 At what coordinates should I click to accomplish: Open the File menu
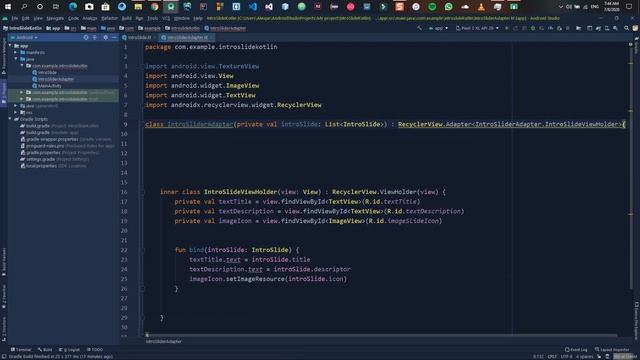(x=15, y=18)
